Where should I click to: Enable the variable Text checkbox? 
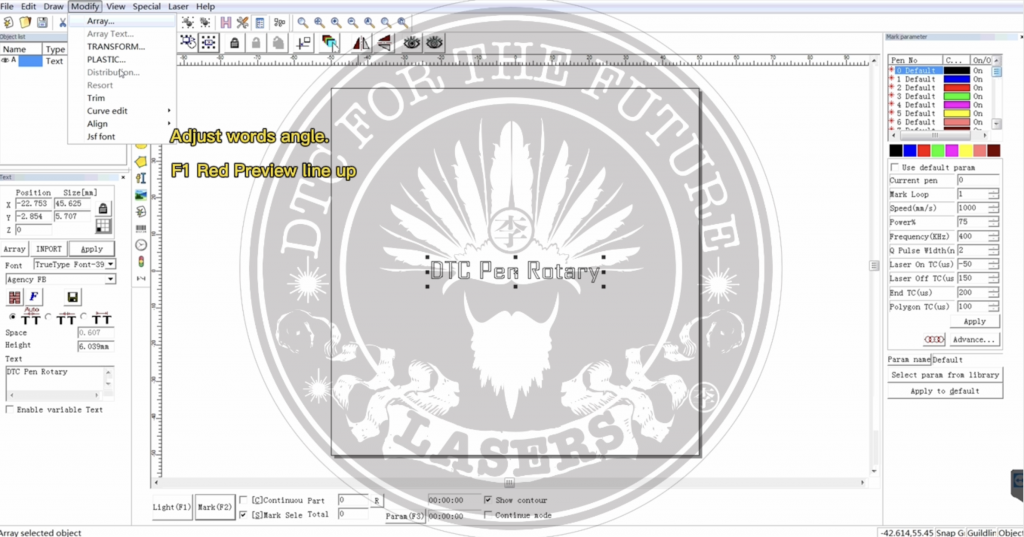coord(11,409)
